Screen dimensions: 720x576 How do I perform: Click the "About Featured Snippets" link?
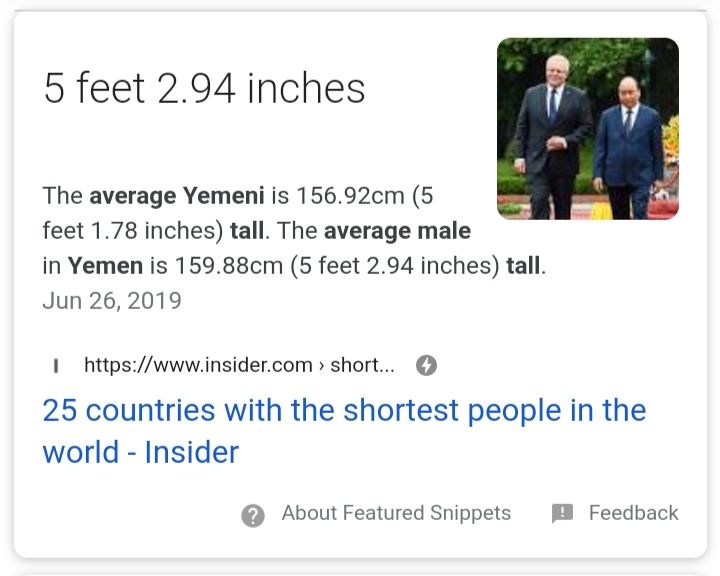point(396,513)
